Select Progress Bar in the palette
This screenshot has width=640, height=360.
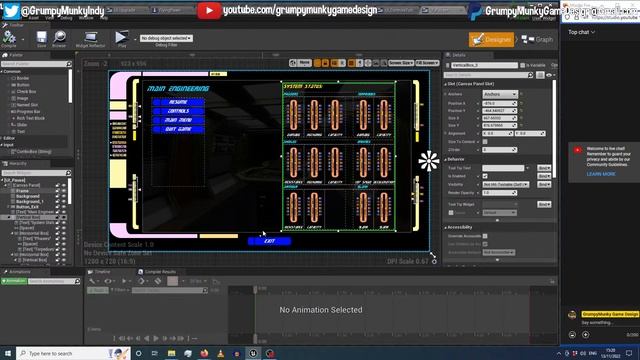tap(28, 111)
